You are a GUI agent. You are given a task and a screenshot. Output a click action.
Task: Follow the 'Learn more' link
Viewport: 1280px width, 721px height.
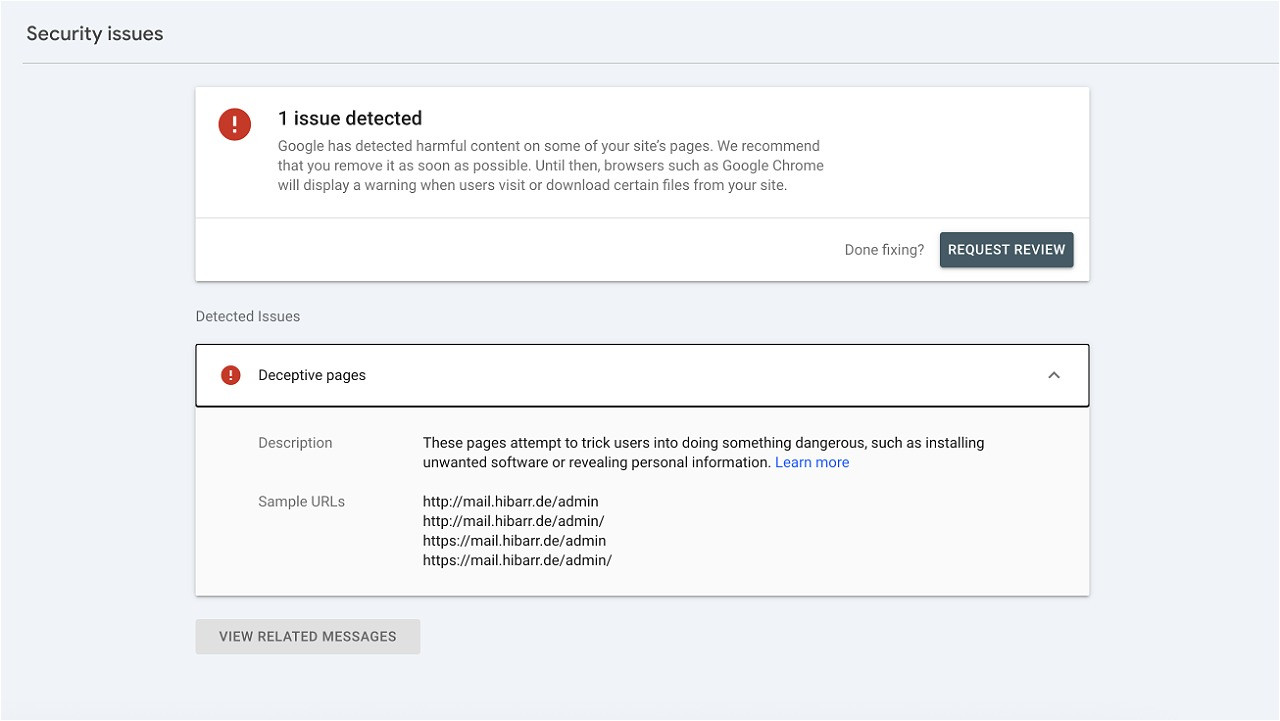tap(811, 462)
